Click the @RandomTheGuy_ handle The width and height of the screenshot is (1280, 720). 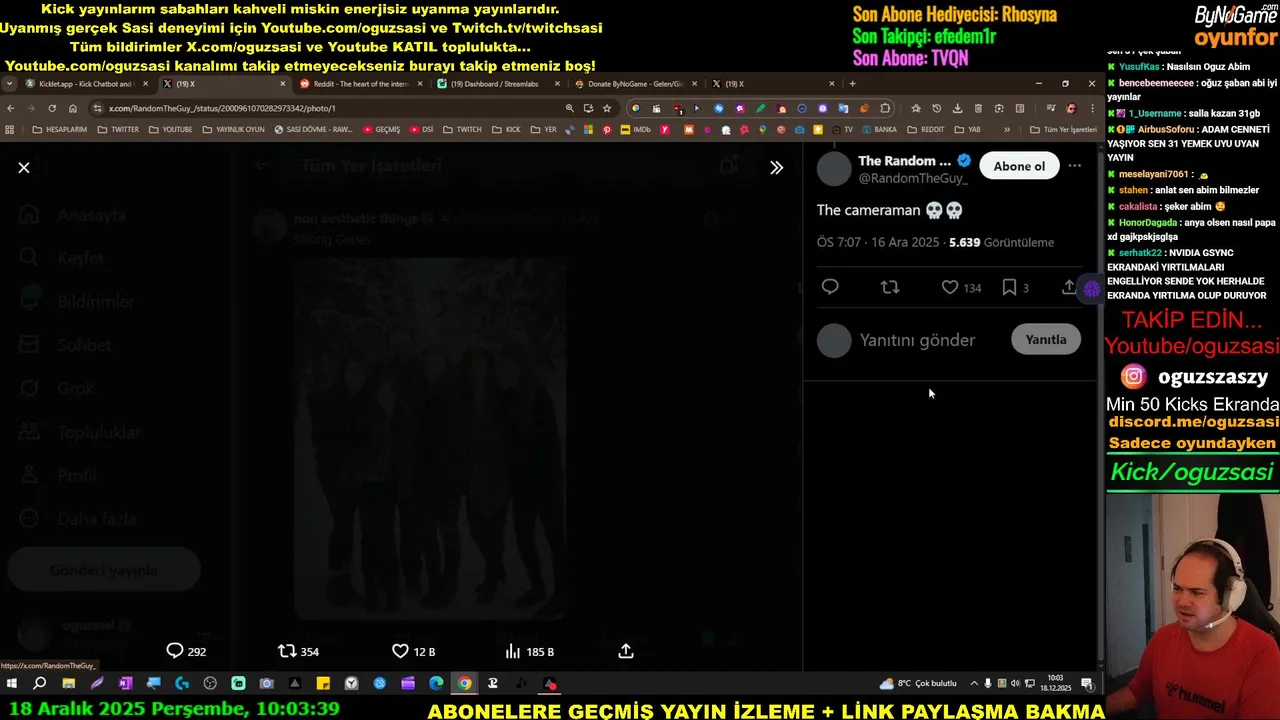[x=913, y=178]
